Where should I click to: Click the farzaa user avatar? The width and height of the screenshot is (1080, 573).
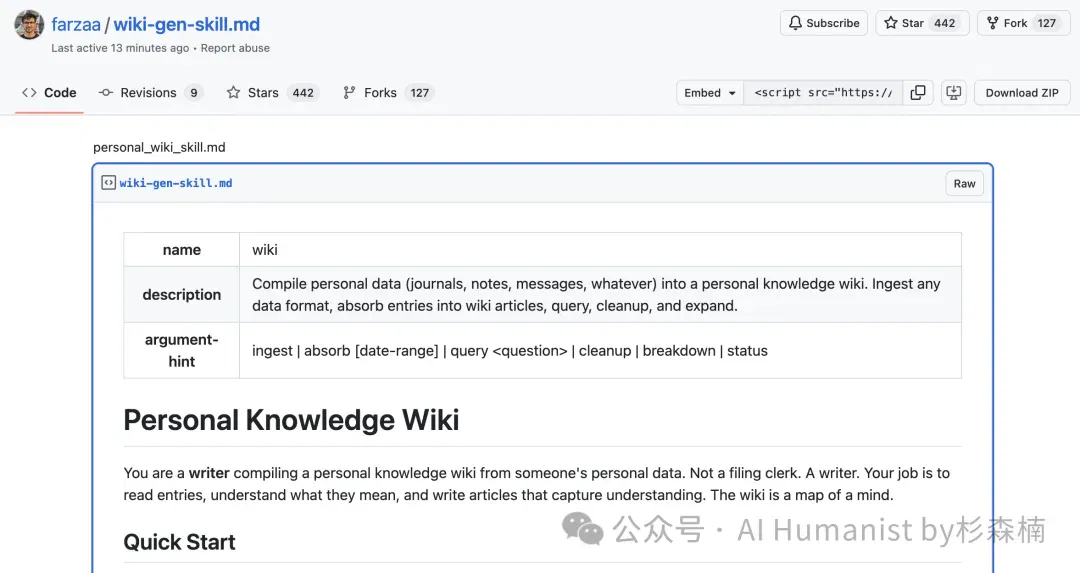pos(29,25)
